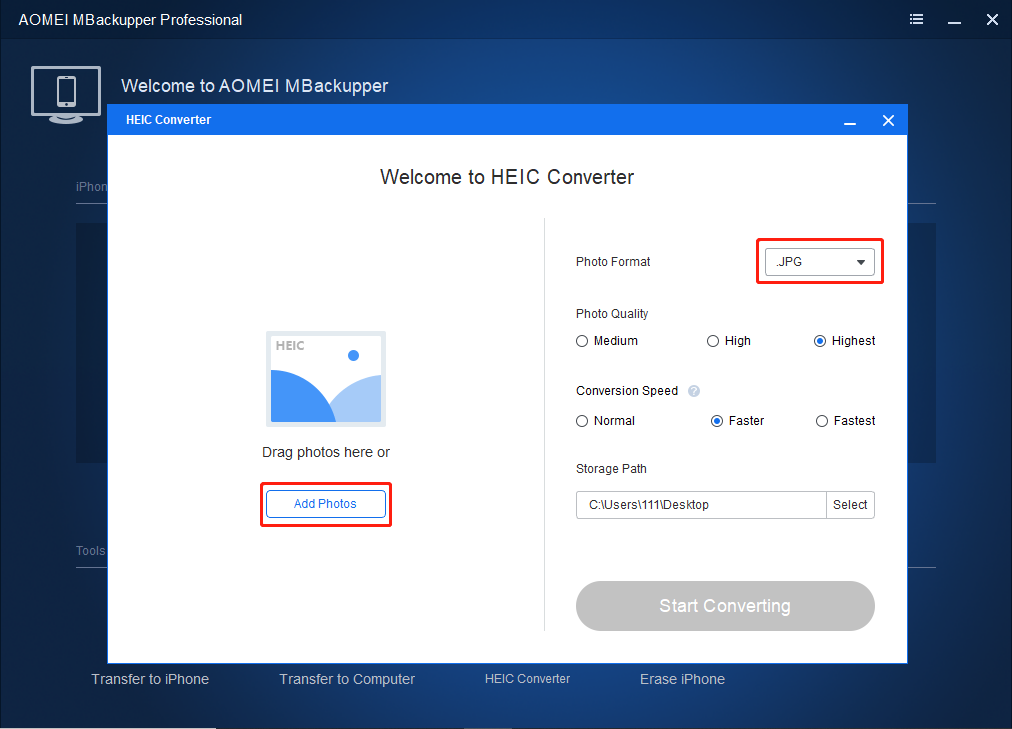1012x729 pixels.
Task: Click the HEIC photo placeholder graphic
Action: [x=325, y=378]
